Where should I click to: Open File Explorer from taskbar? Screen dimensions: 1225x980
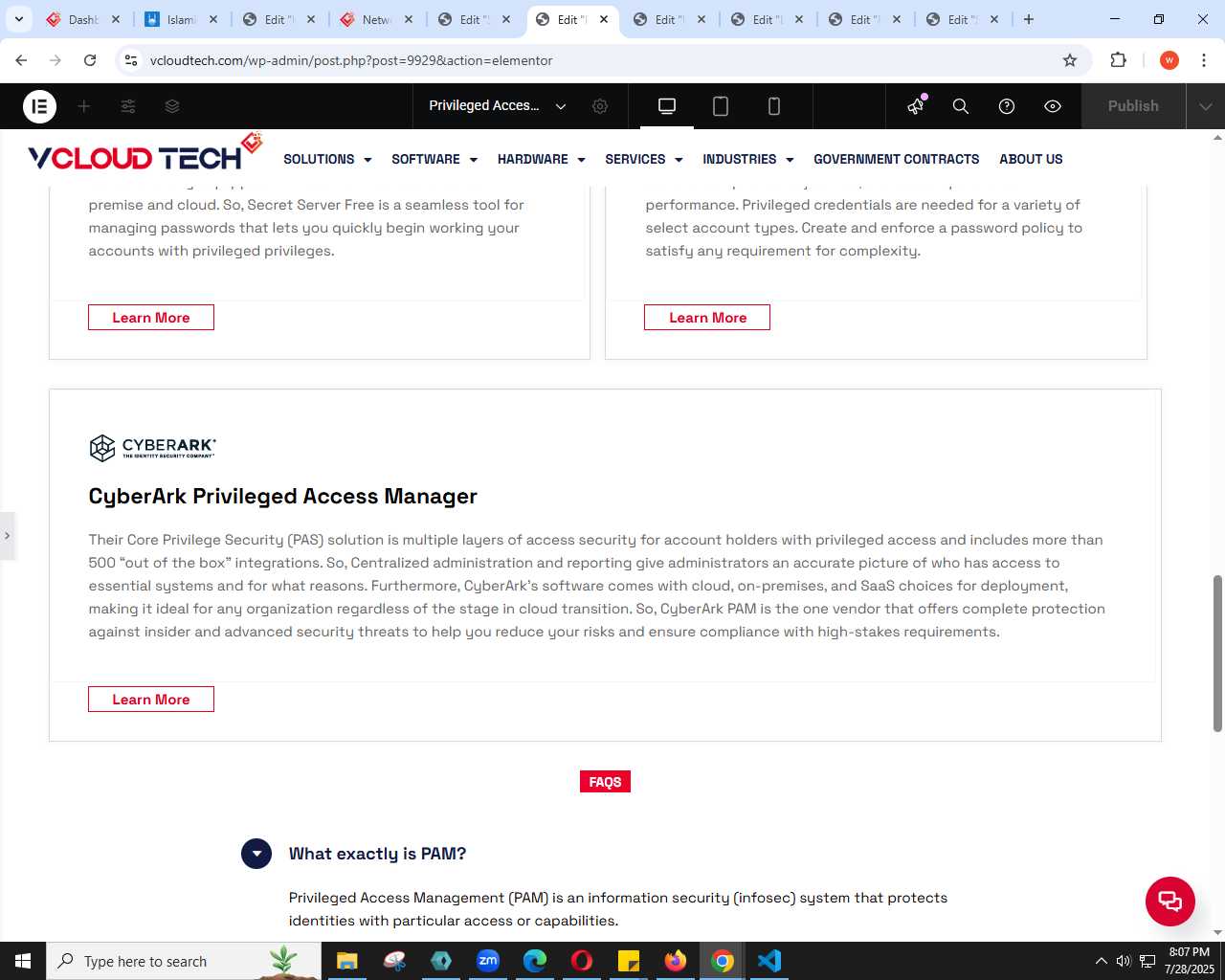click(x=346, y=961)
